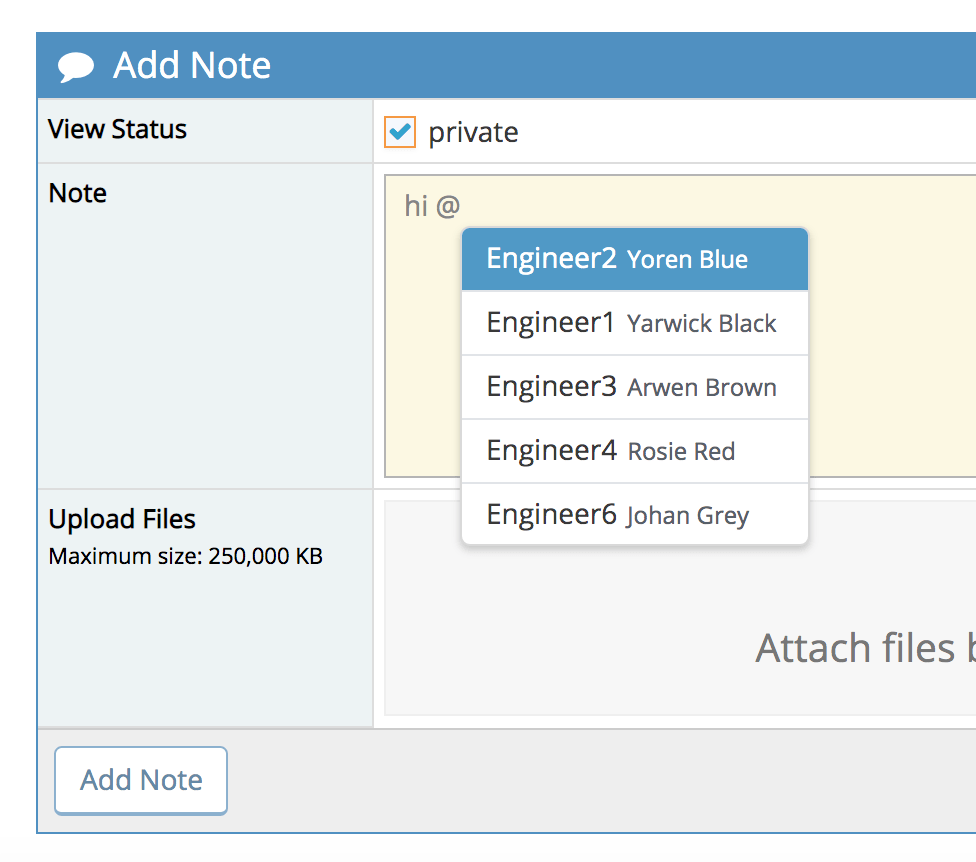Click the "Yoren Blue" full name
This screenshot has height=862, width=976.
687,260
